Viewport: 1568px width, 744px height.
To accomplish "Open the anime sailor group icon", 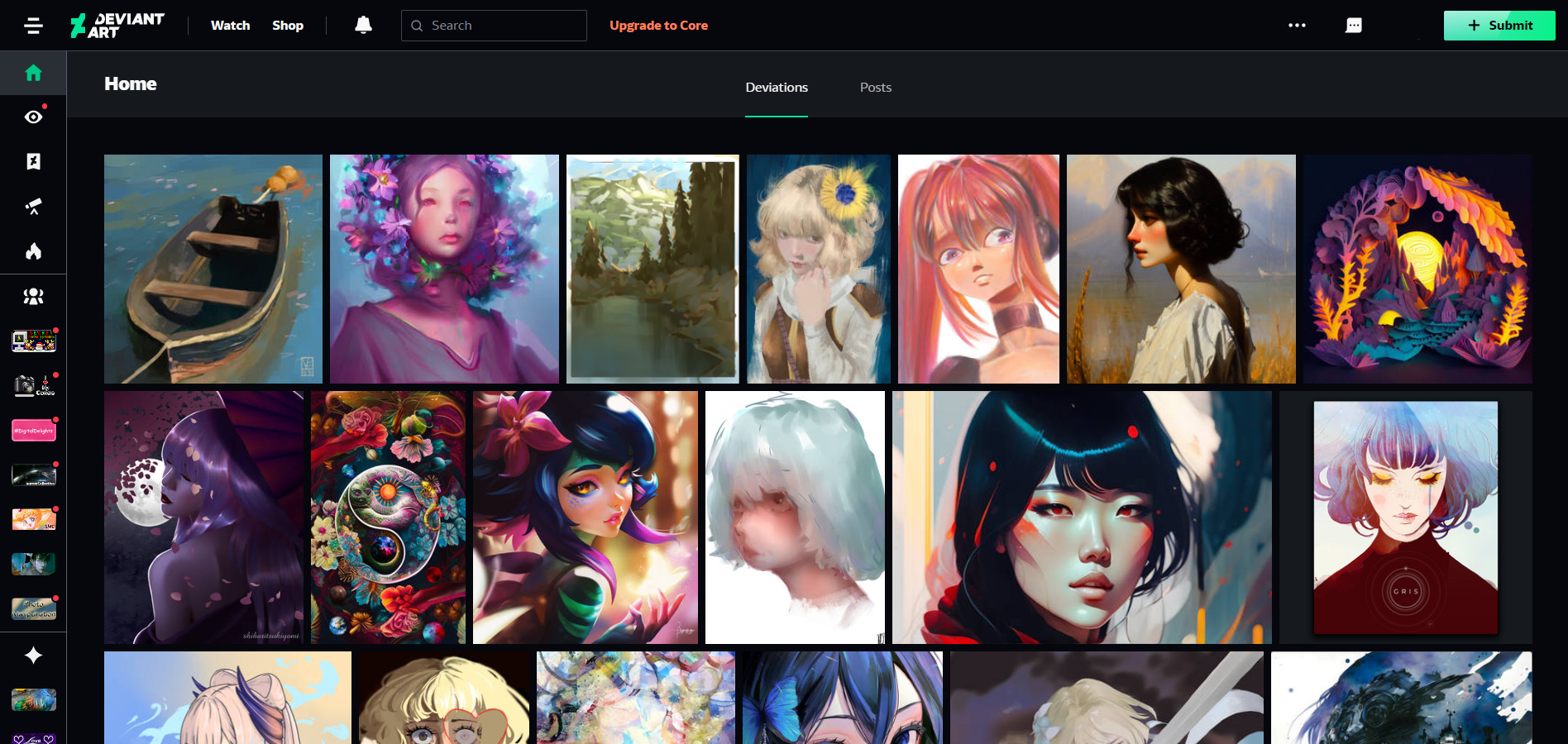I will [34, 519].
